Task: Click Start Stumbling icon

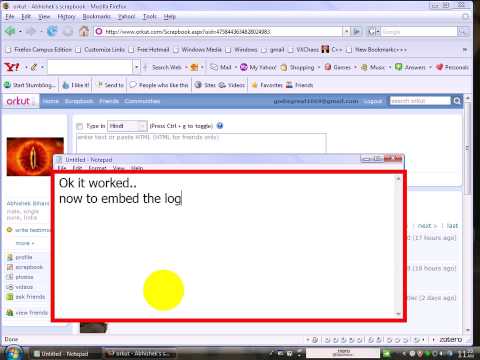Action: (x=7, y=85)
